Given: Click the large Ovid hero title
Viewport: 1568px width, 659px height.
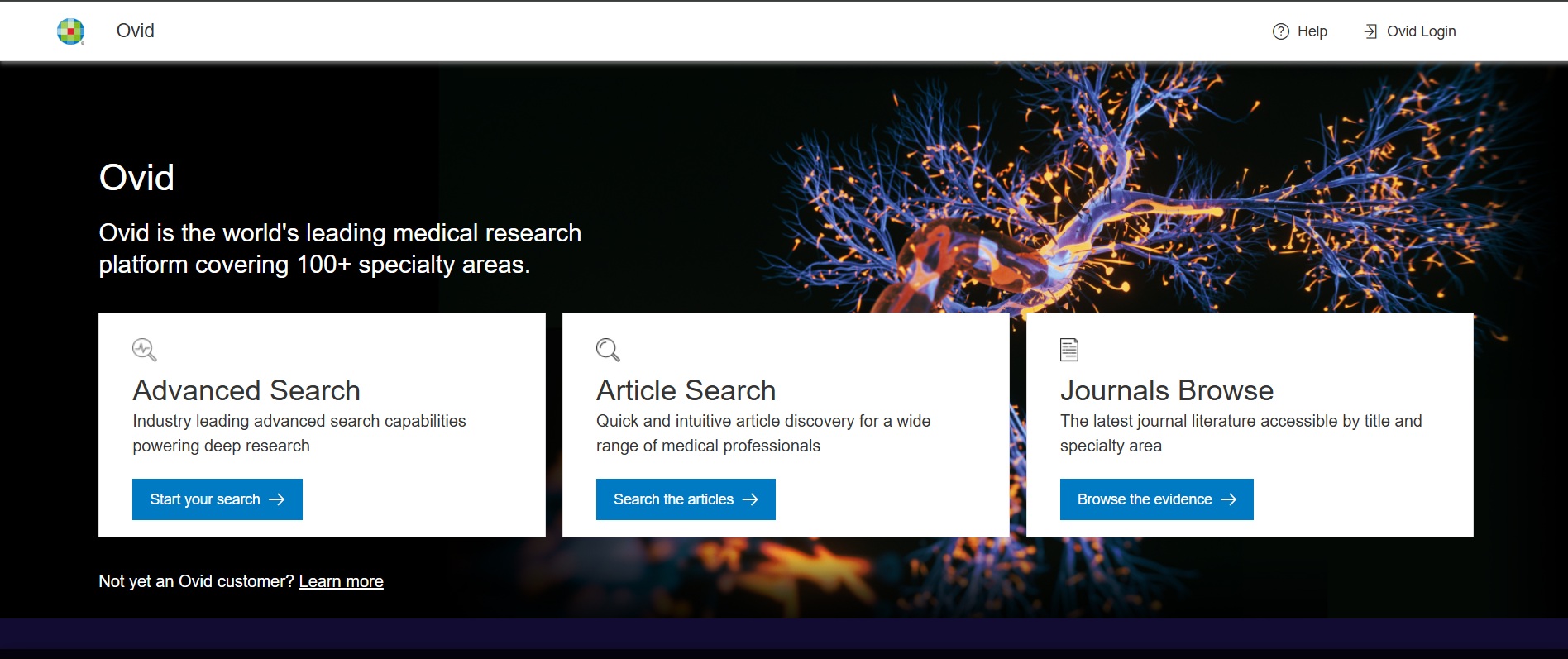Looking at the screenshot, I should (136, 178).
